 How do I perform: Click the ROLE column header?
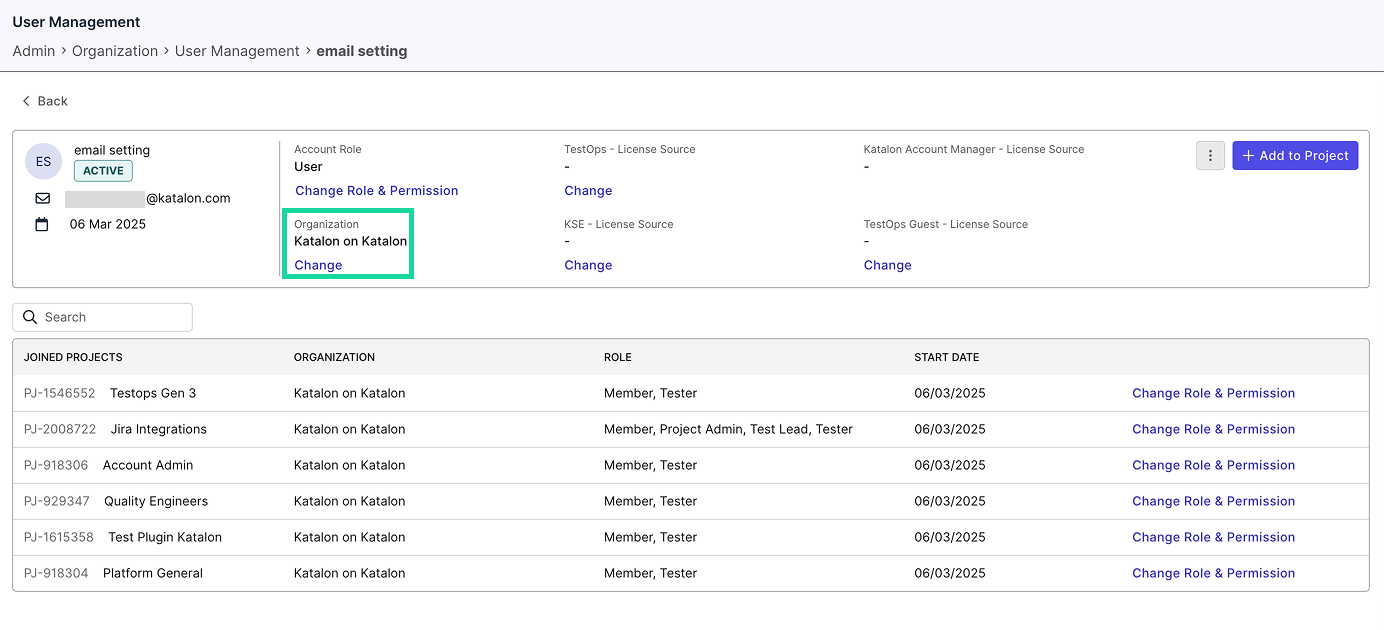pyautogui.click(x=618, y=357)
